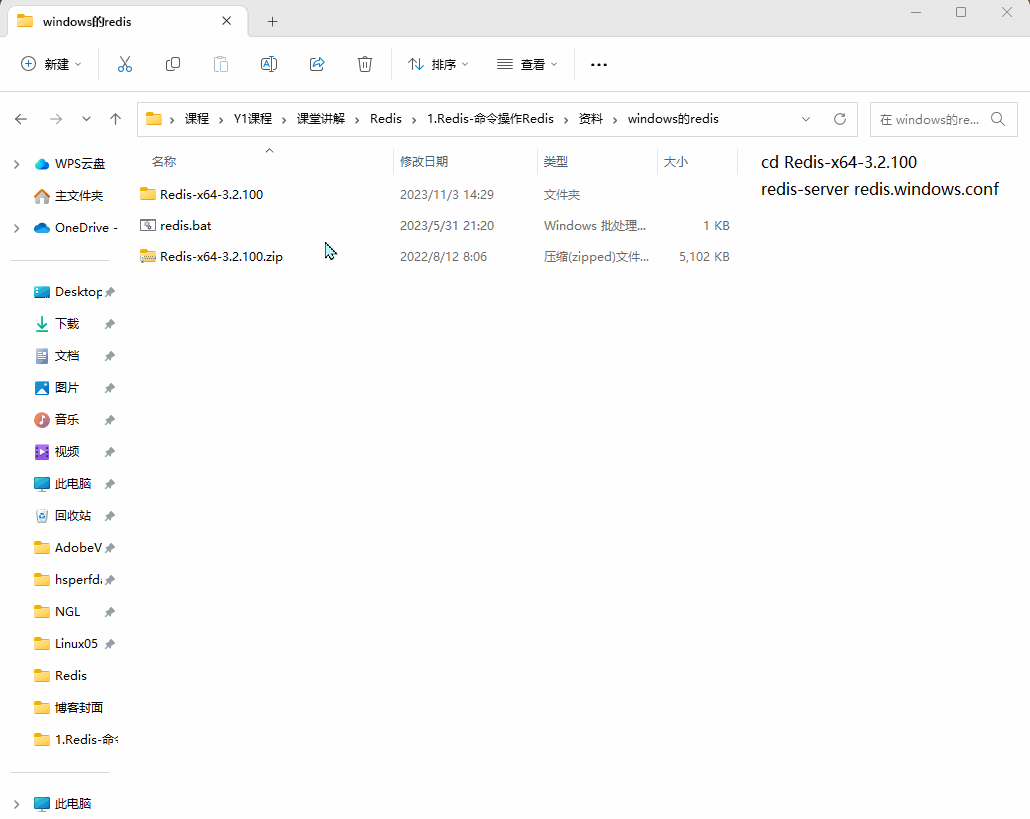The image size is (1030, 819).
Task: Sort by 名称 column header
Action: pos(164,162)
